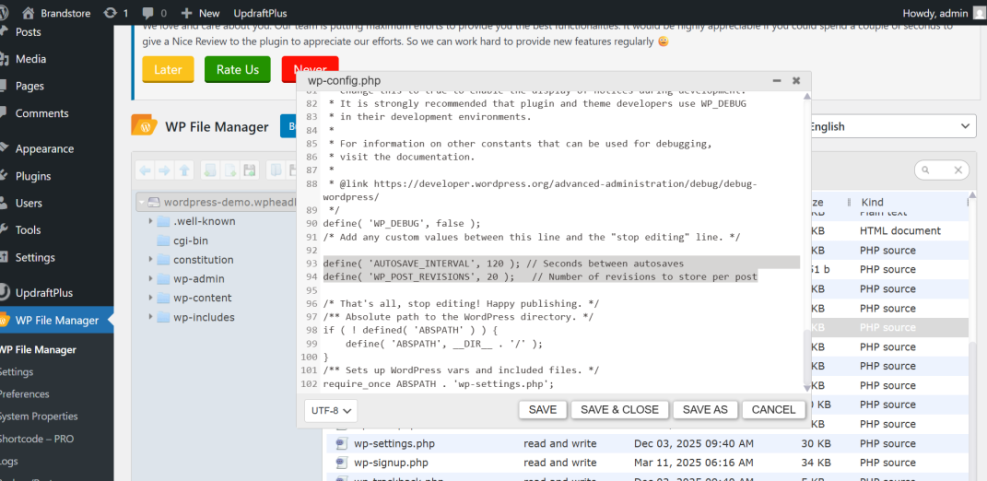
Task: Go to Media in the sidebar
Action: [30, 59]
